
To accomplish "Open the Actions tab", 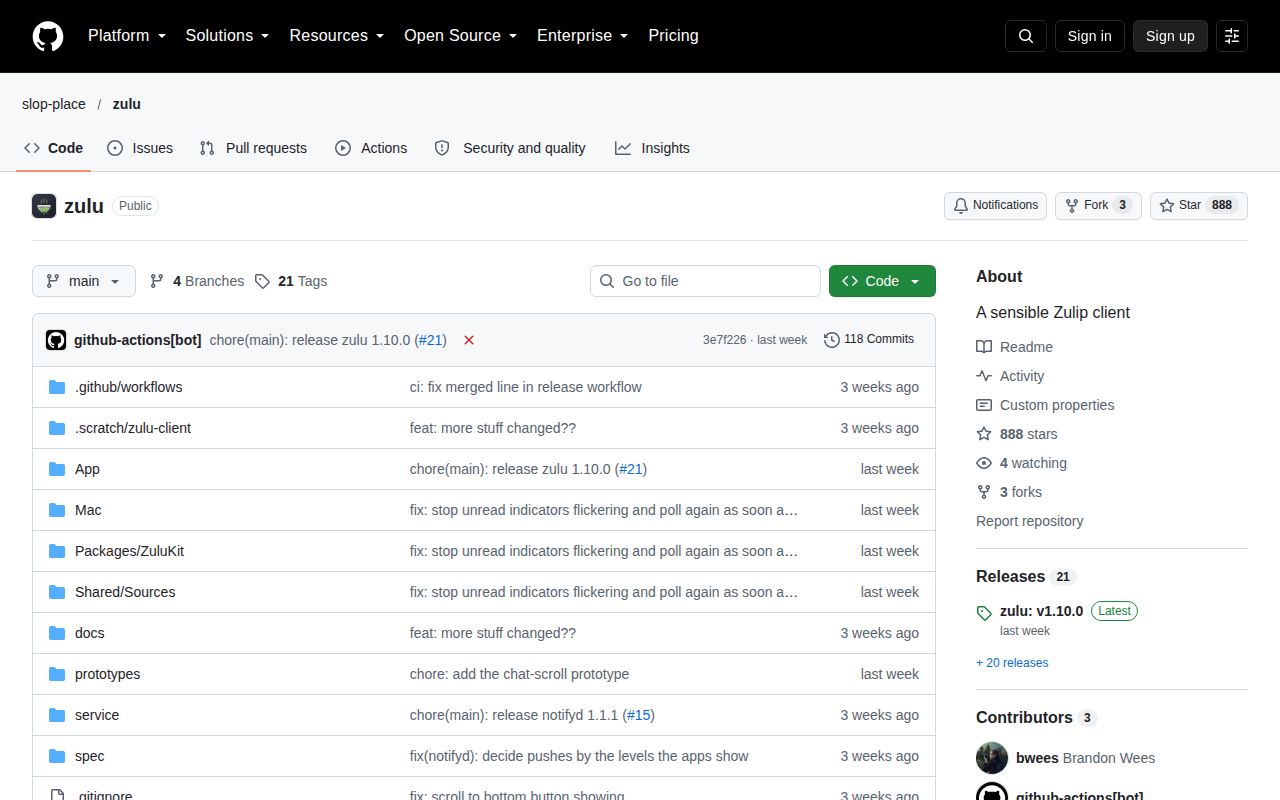I will click(x=371, y=148).
